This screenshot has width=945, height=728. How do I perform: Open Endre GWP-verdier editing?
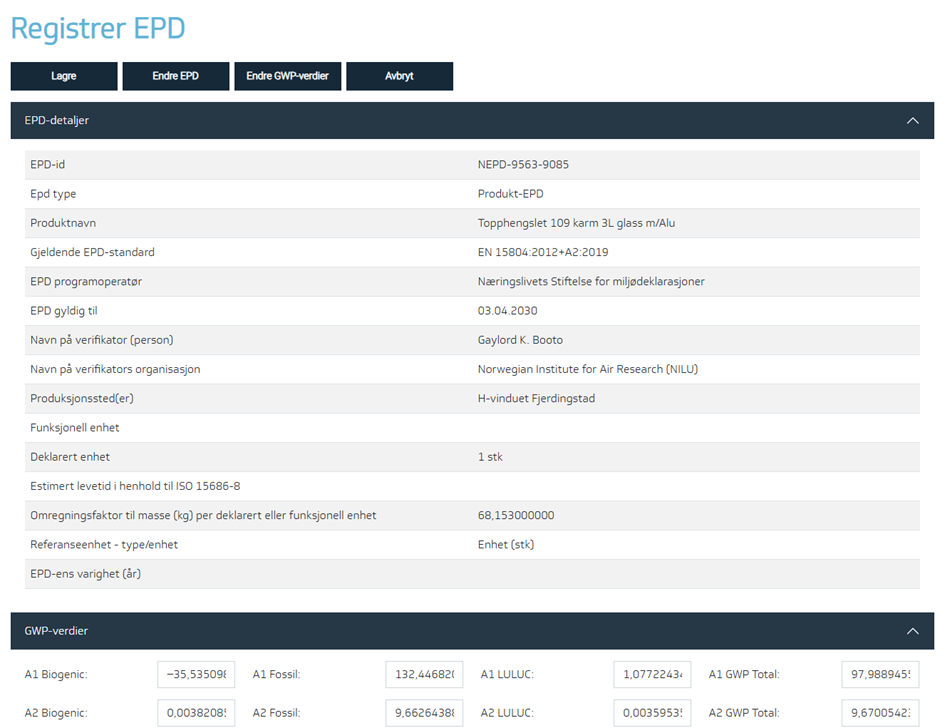point(287,76)
